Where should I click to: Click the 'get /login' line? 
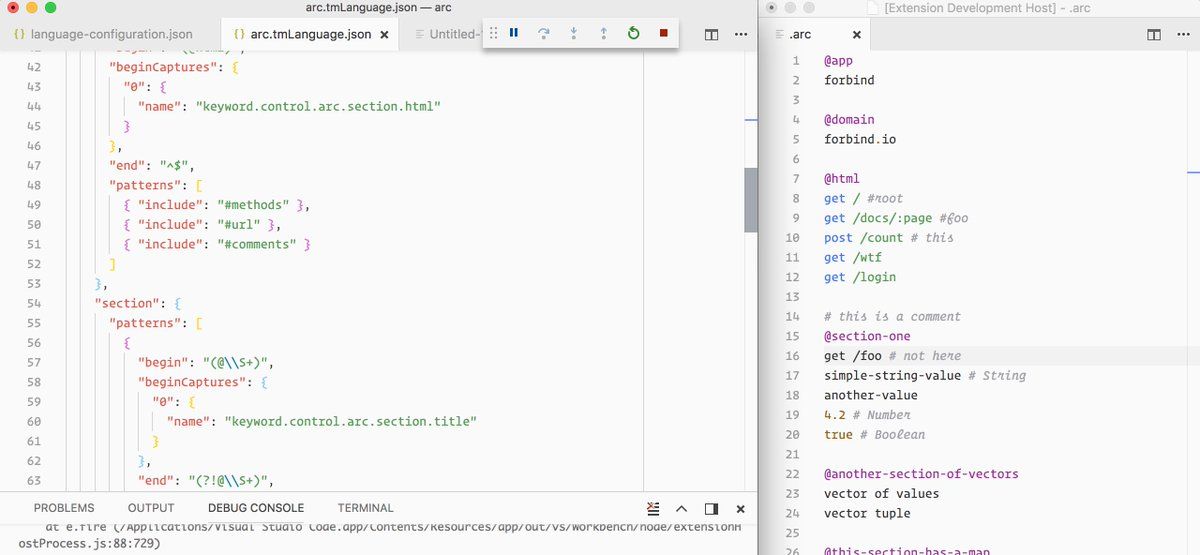tap(860, 277)
